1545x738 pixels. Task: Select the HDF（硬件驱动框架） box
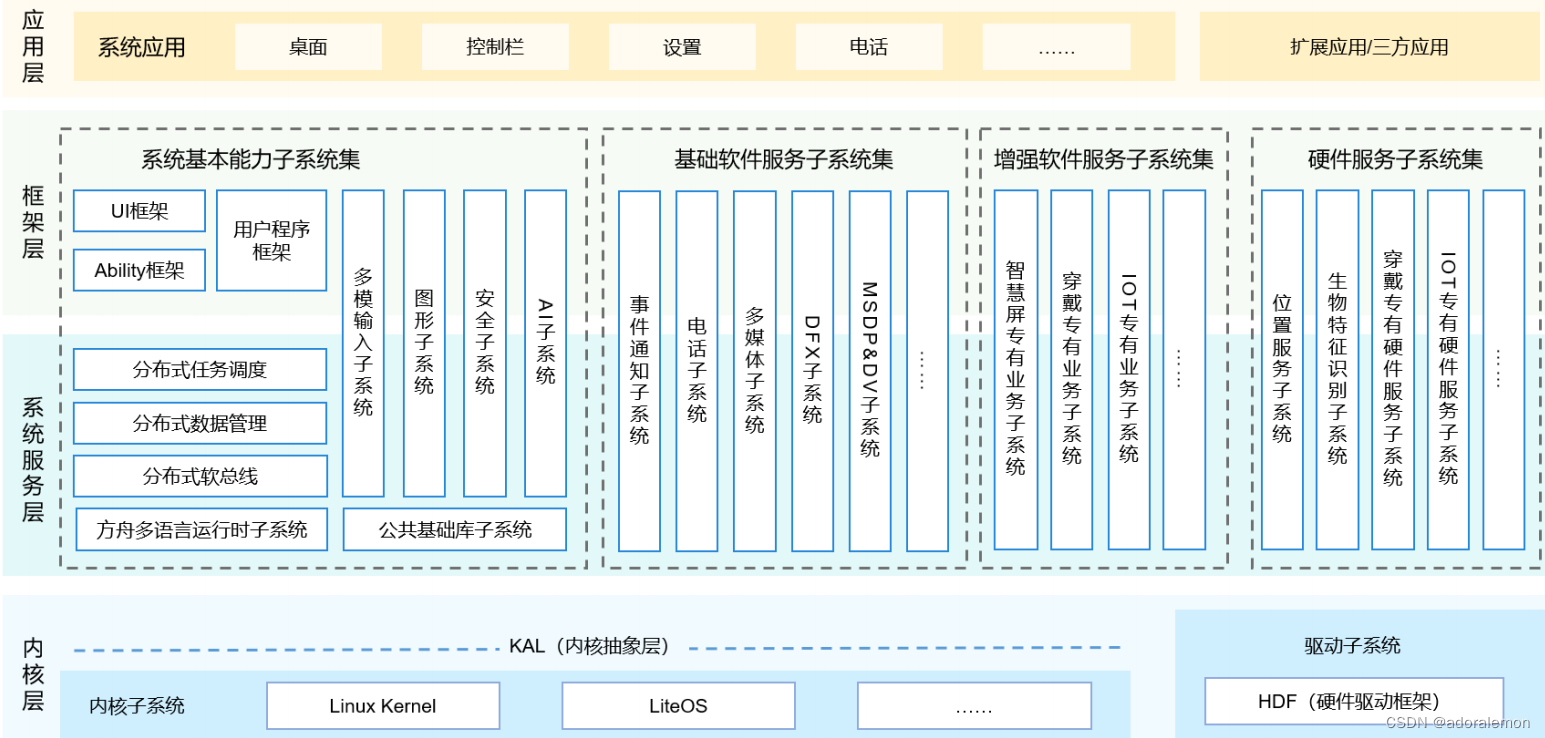coord(1354,701)
